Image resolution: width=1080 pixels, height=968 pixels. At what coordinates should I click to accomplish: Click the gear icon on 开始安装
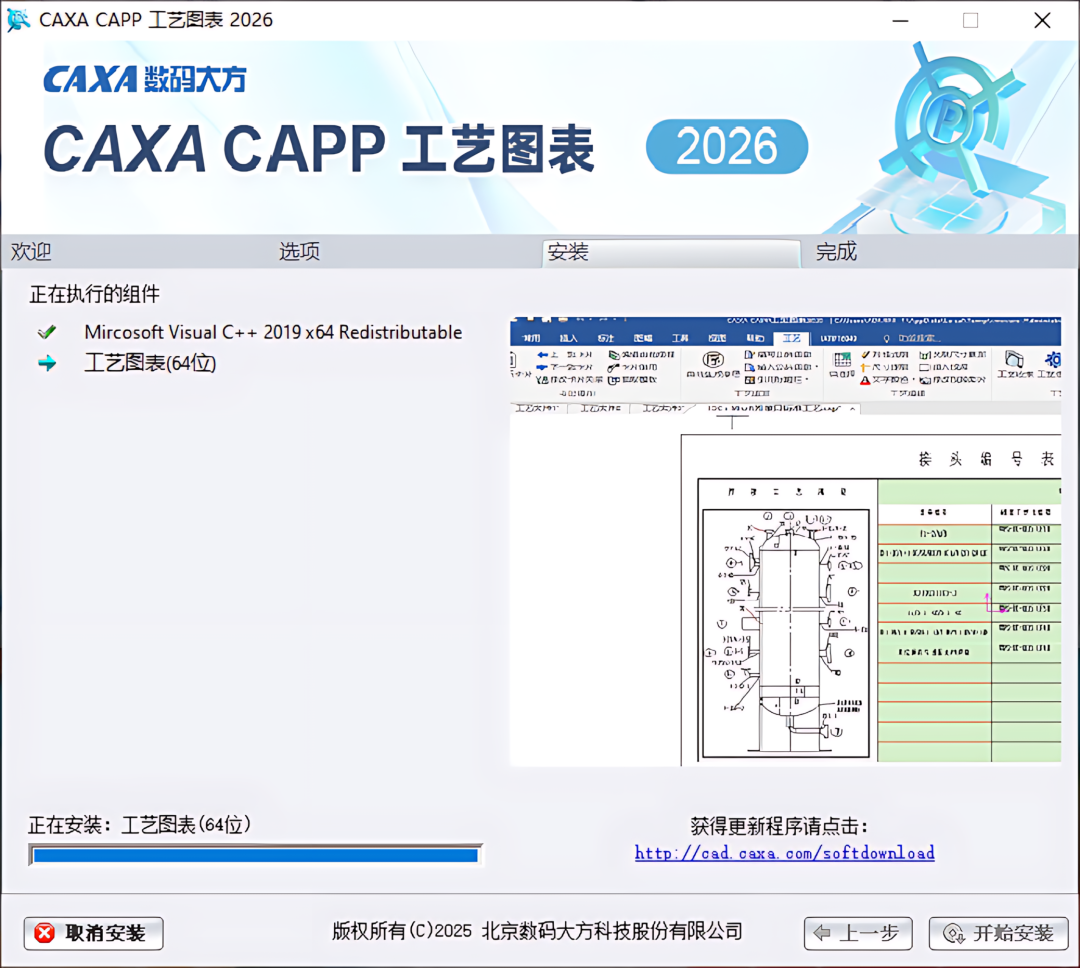[953, 934]
